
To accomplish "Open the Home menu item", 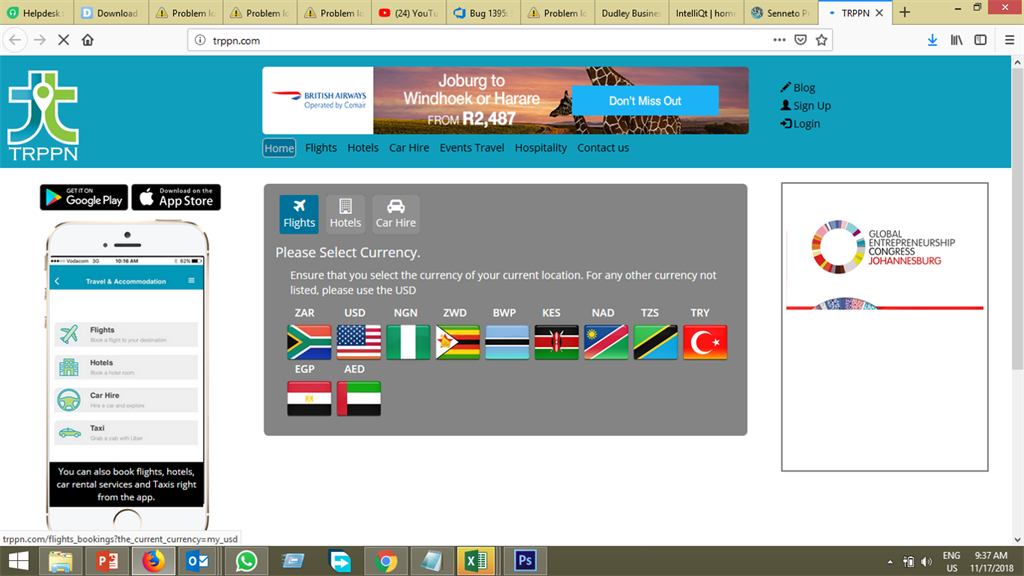I will tap(279, 148).
